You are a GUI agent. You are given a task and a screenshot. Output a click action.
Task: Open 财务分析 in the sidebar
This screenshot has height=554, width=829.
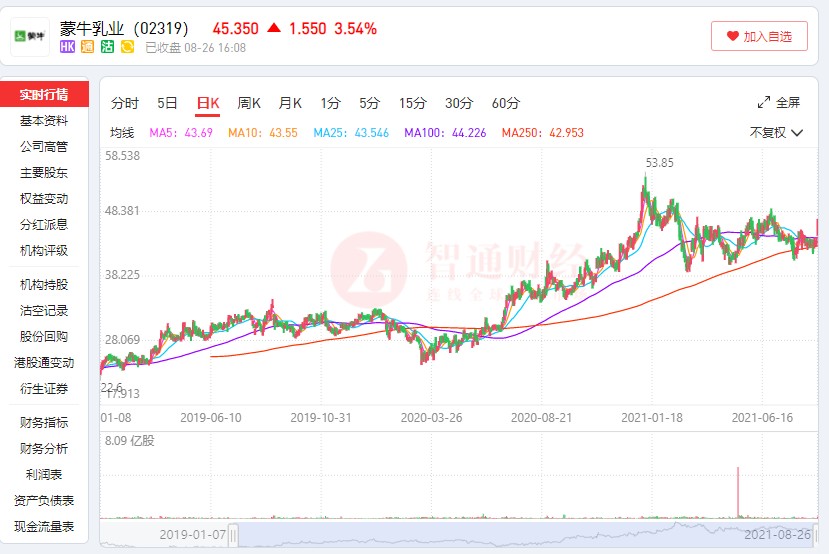point(44,448)
